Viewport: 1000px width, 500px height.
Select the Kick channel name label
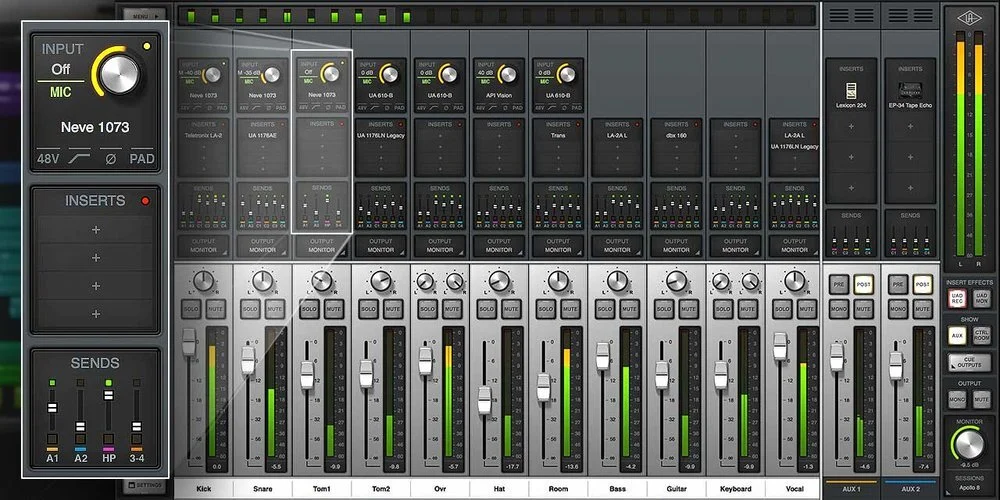click(x=203, y=489)
